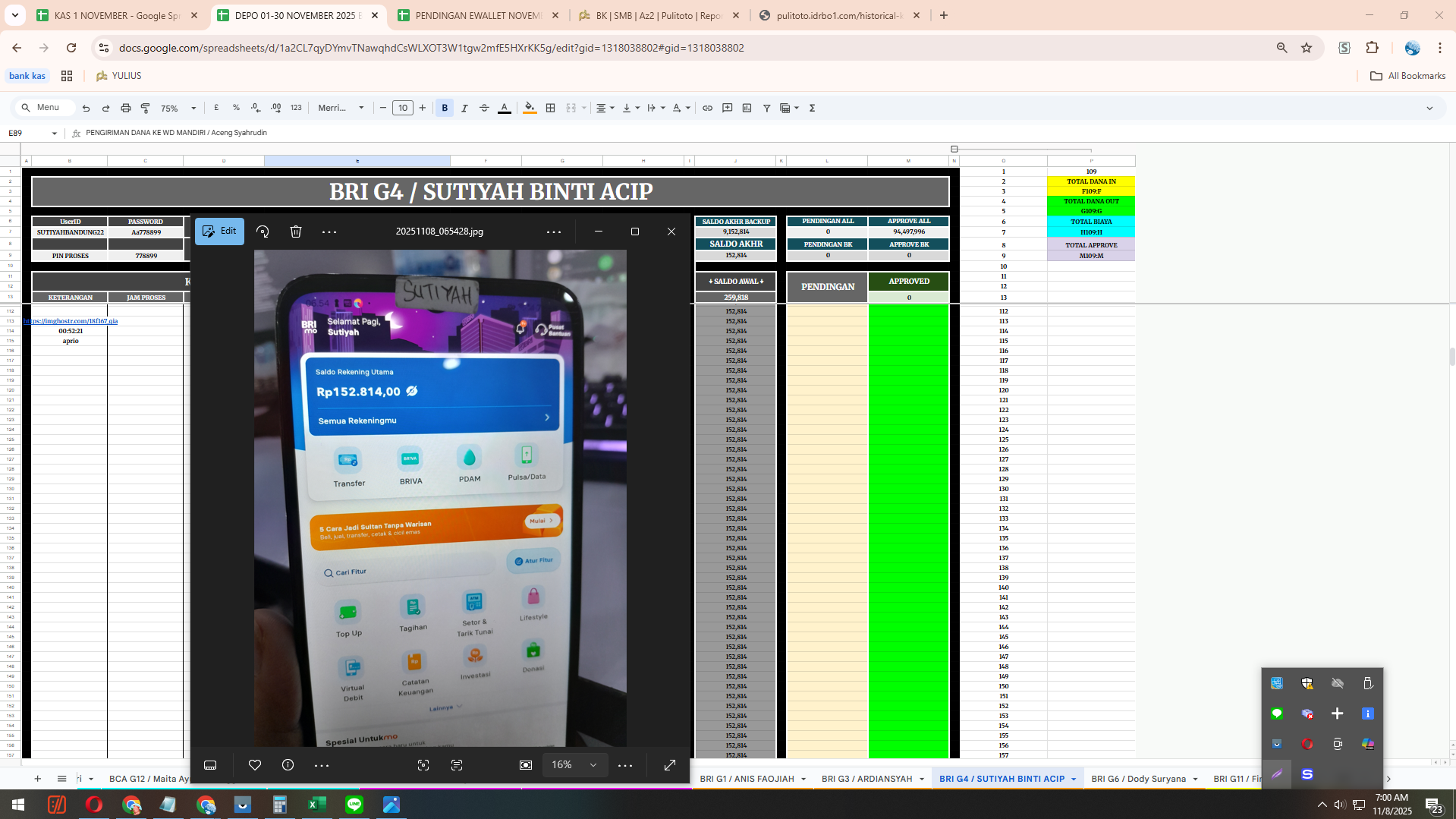1456x819 pixels.
Task: Insert a link from the toolbar
Action: coord(707,108)
